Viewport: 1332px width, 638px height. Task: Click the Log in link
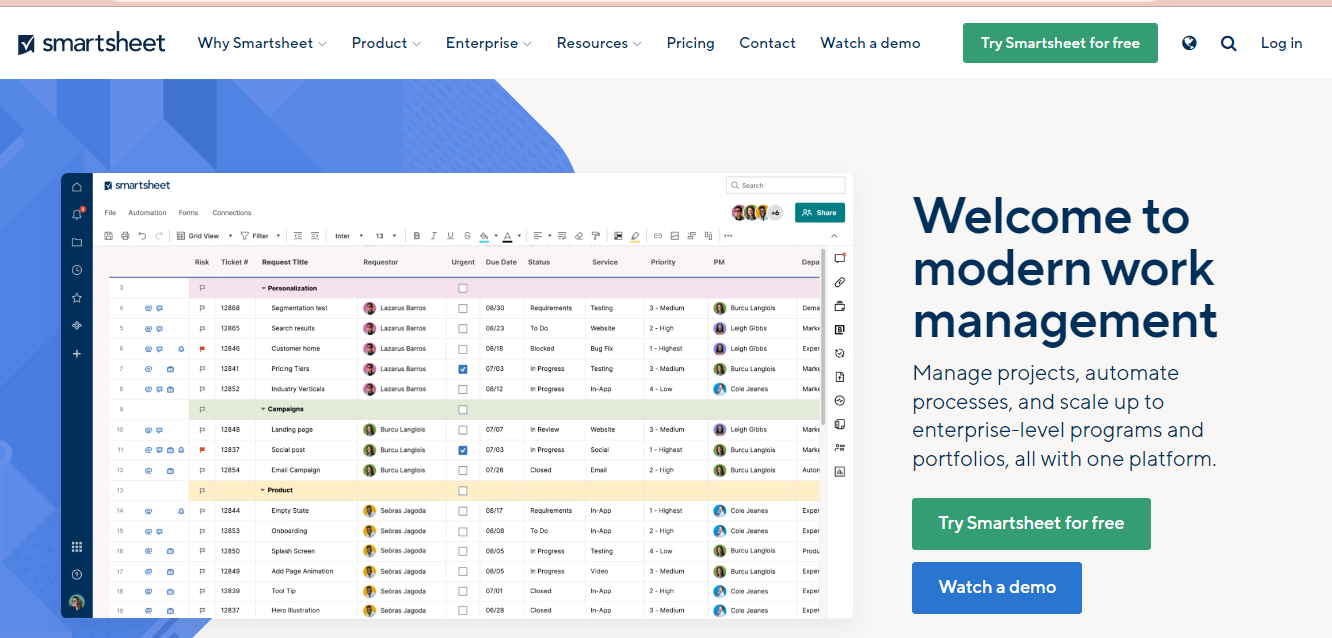(1281, 43)
